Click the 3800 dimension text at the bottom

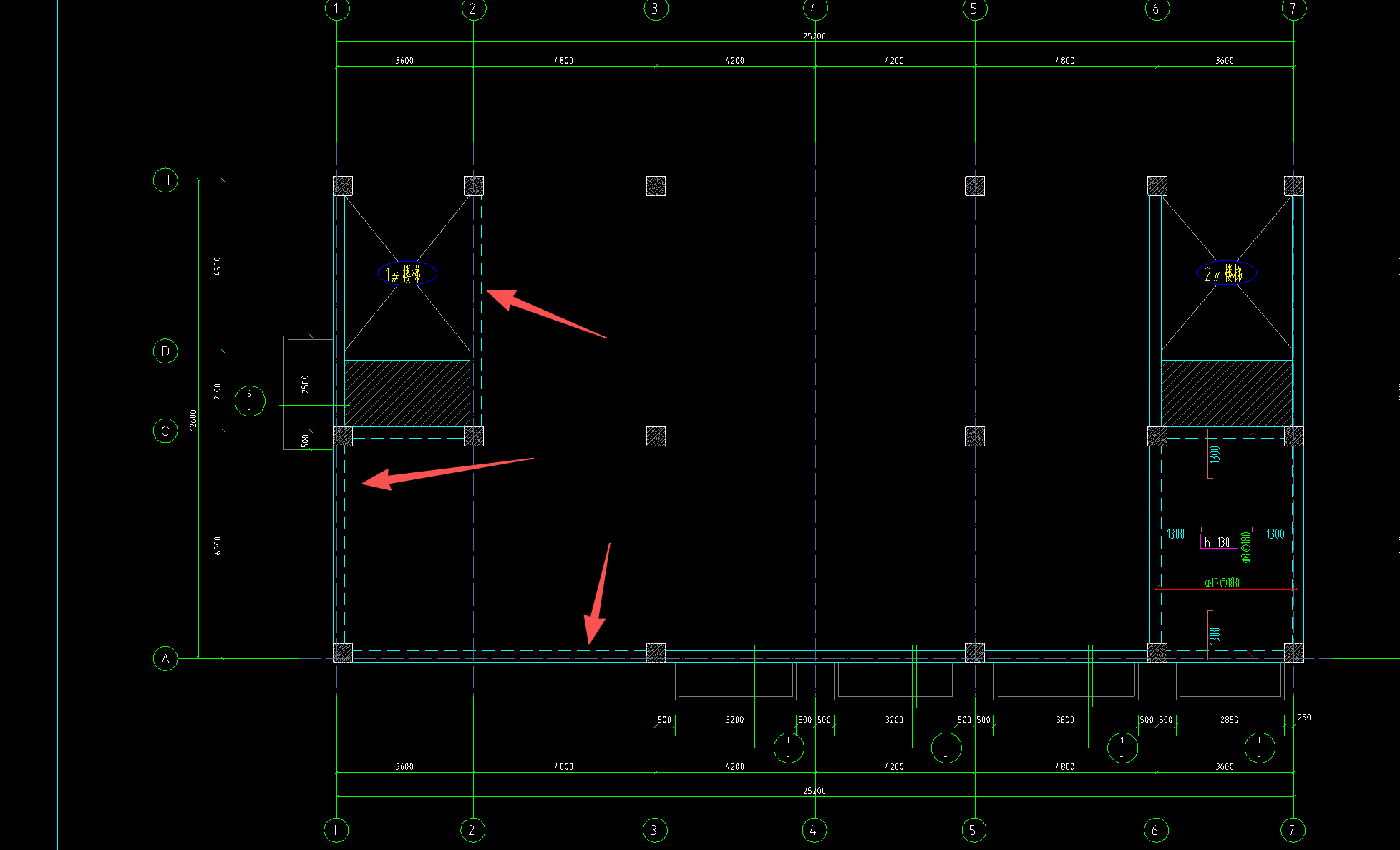[x=1065, y=720]
